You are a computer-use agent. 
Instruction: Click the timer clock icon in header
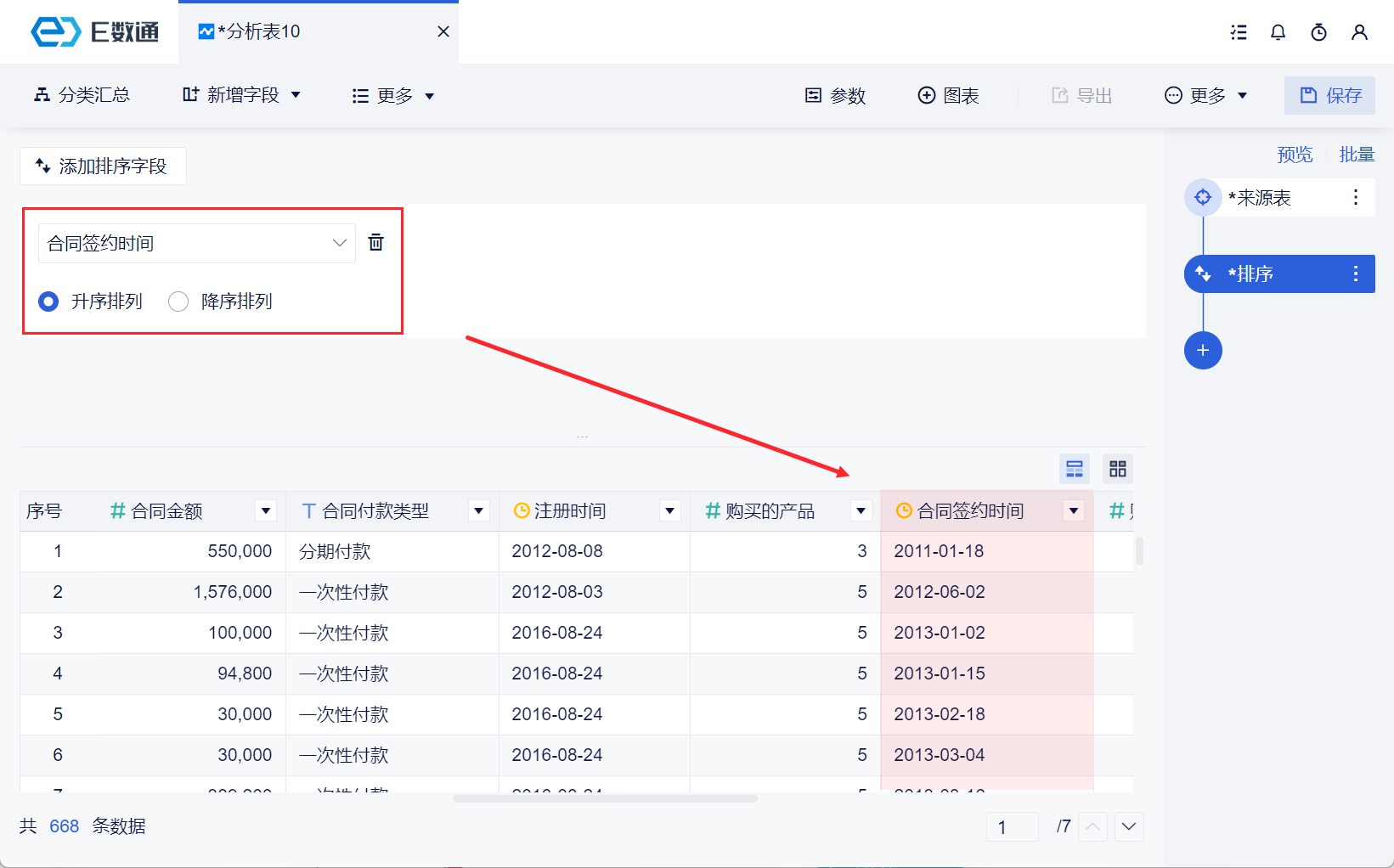coord(1318,32)
